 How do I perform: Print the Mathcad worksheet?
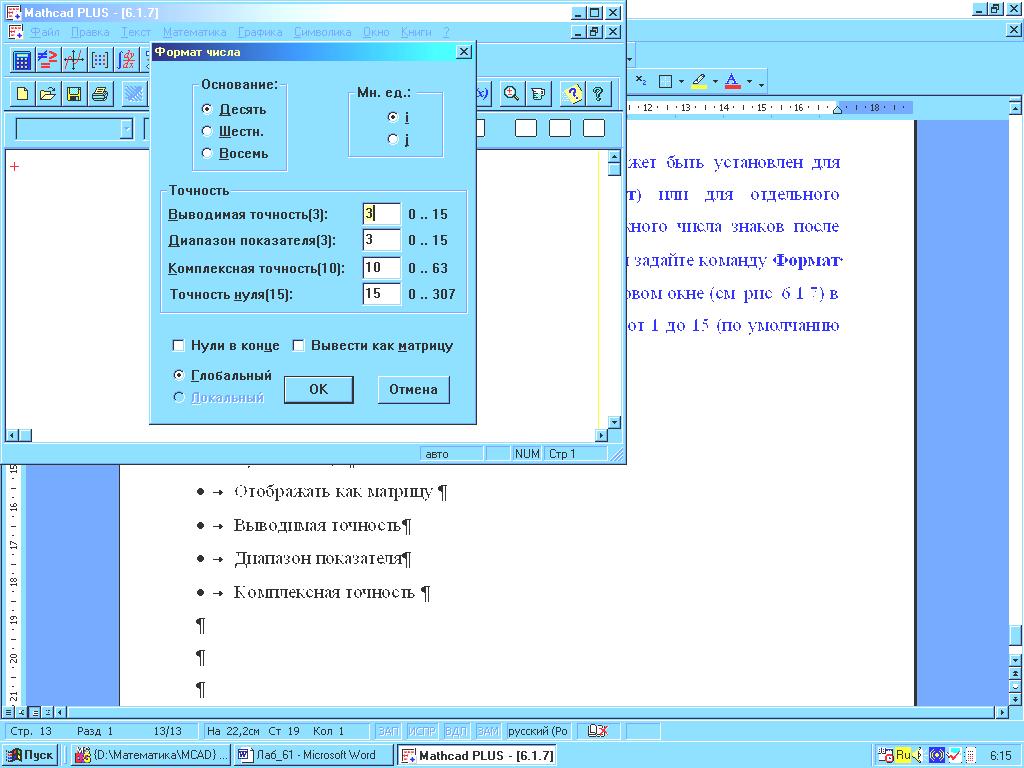(99, 94)
